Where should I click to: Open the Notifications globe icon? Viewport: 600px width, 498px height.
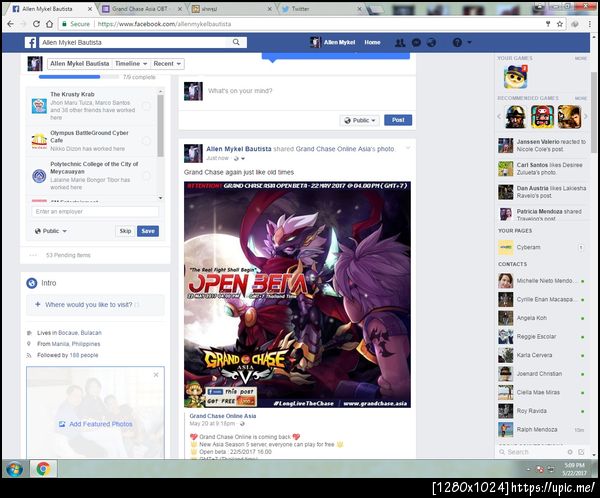tap(431, 42)
